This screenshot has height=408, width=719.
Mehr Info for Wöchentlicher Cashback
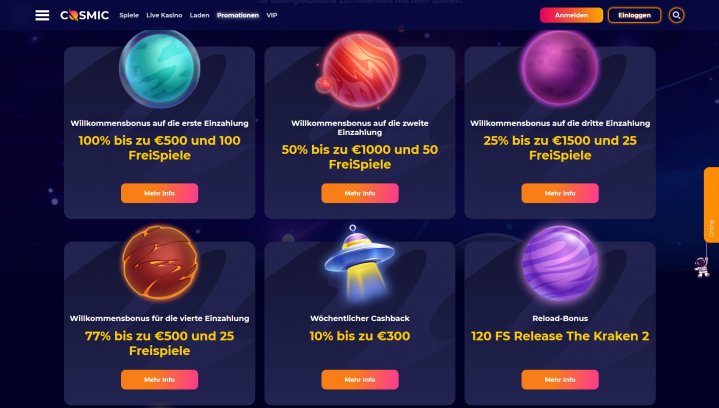[x=360, y=380]
